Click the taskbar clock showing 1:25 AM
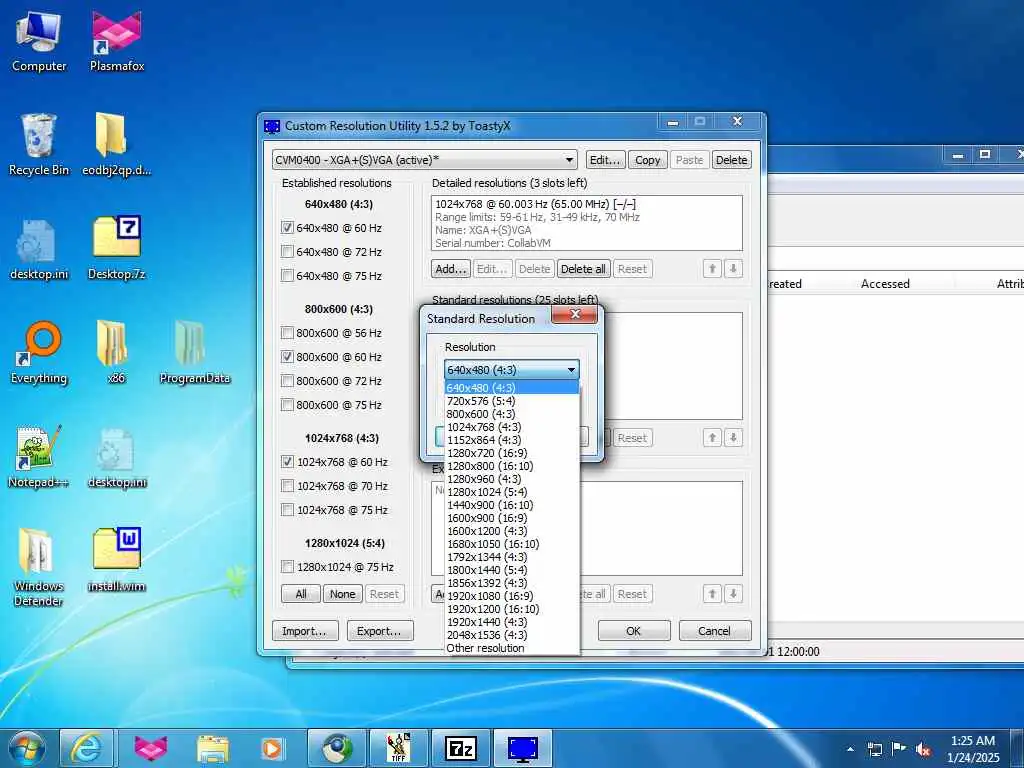The image size is (1024, 768). pyautogui.click(x=973, y=749)
